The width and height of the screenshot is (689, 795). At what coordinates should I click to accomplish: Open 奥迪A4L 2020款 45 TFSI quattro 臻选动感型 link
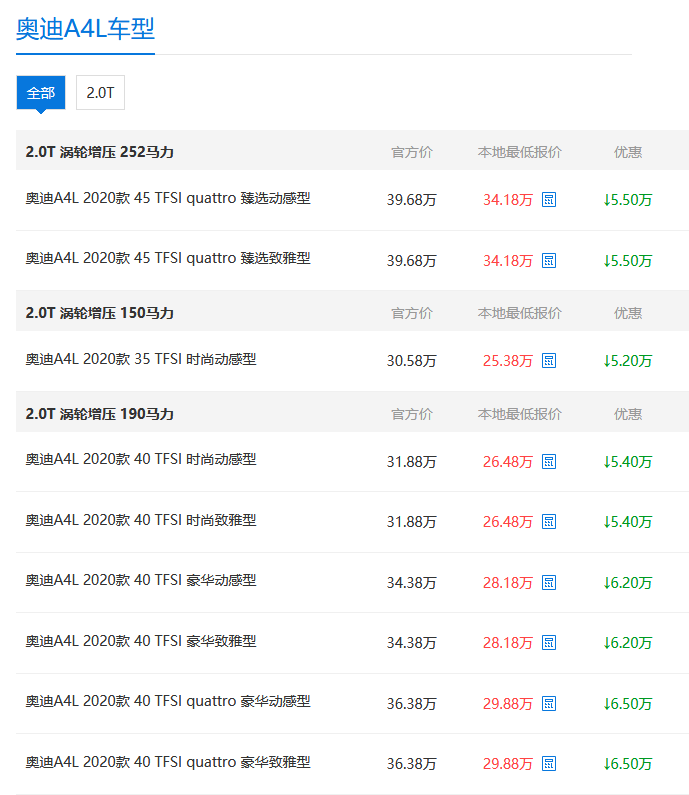pos(168,199)
